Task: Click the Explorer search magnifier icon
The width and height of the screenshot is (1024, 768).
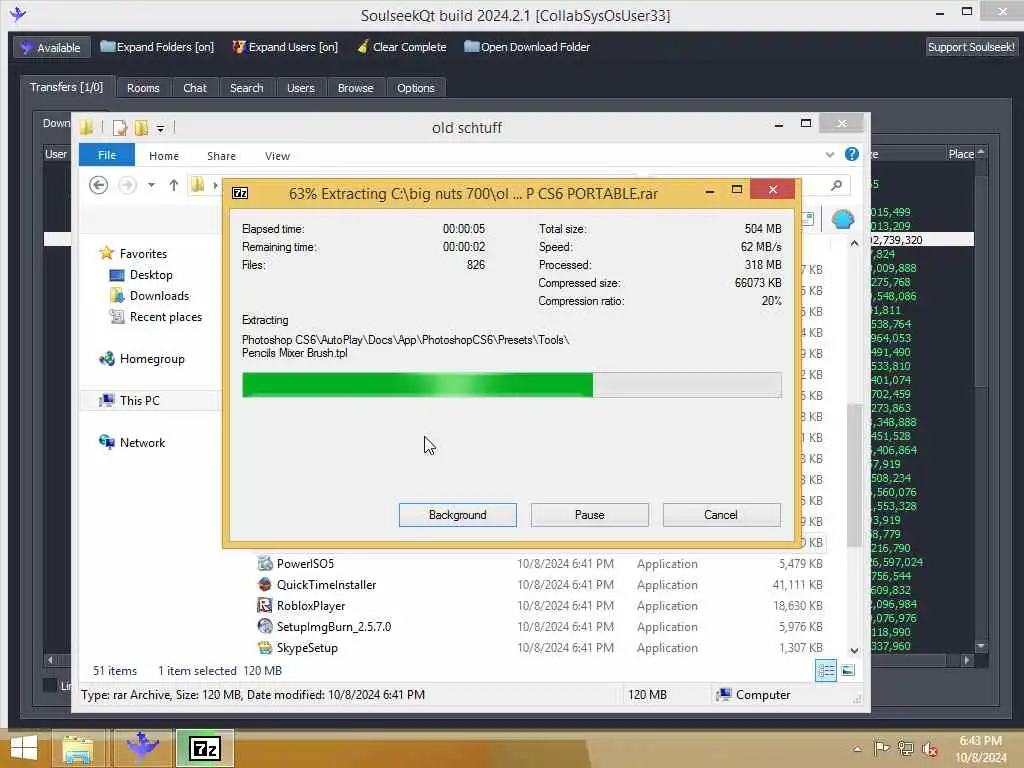Action: point(837,185)
